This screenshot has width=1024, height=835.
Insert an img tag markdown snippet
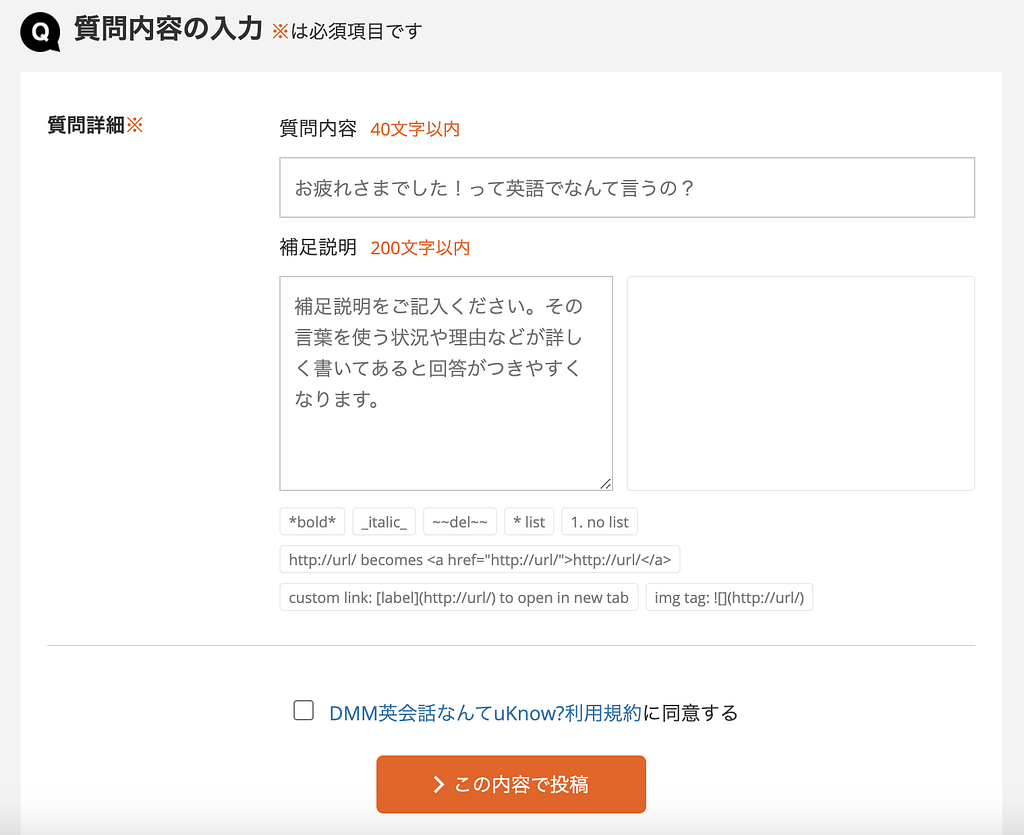tap(729, 598)
